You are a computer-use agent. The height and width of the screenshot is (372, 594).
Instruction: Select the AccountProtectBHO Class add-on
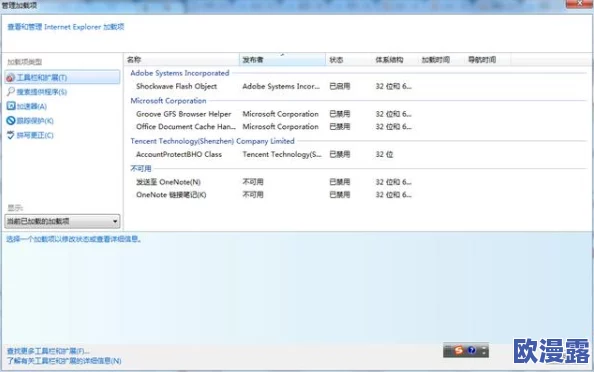tap(179, 154)
